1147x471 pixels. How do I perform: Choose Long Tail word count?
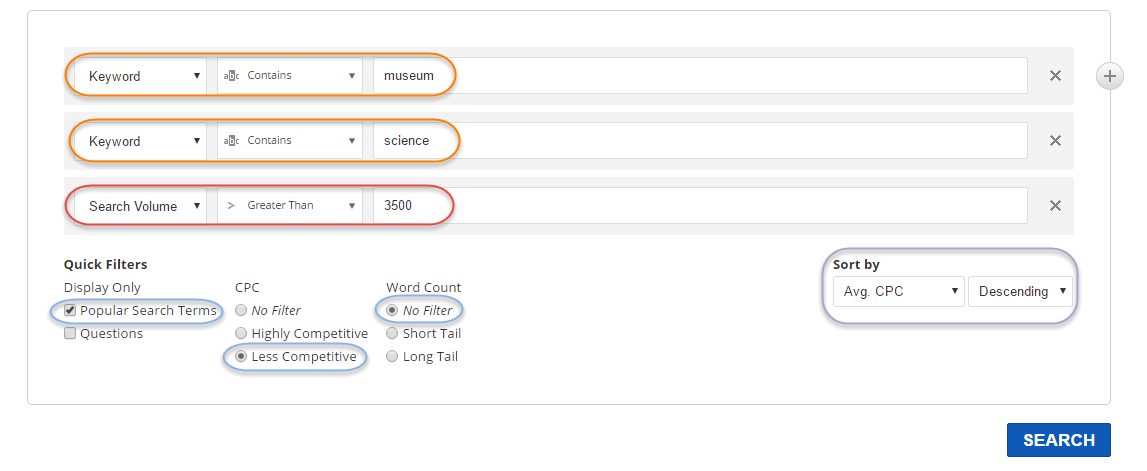pyautogui.click(x=392, y=357)
